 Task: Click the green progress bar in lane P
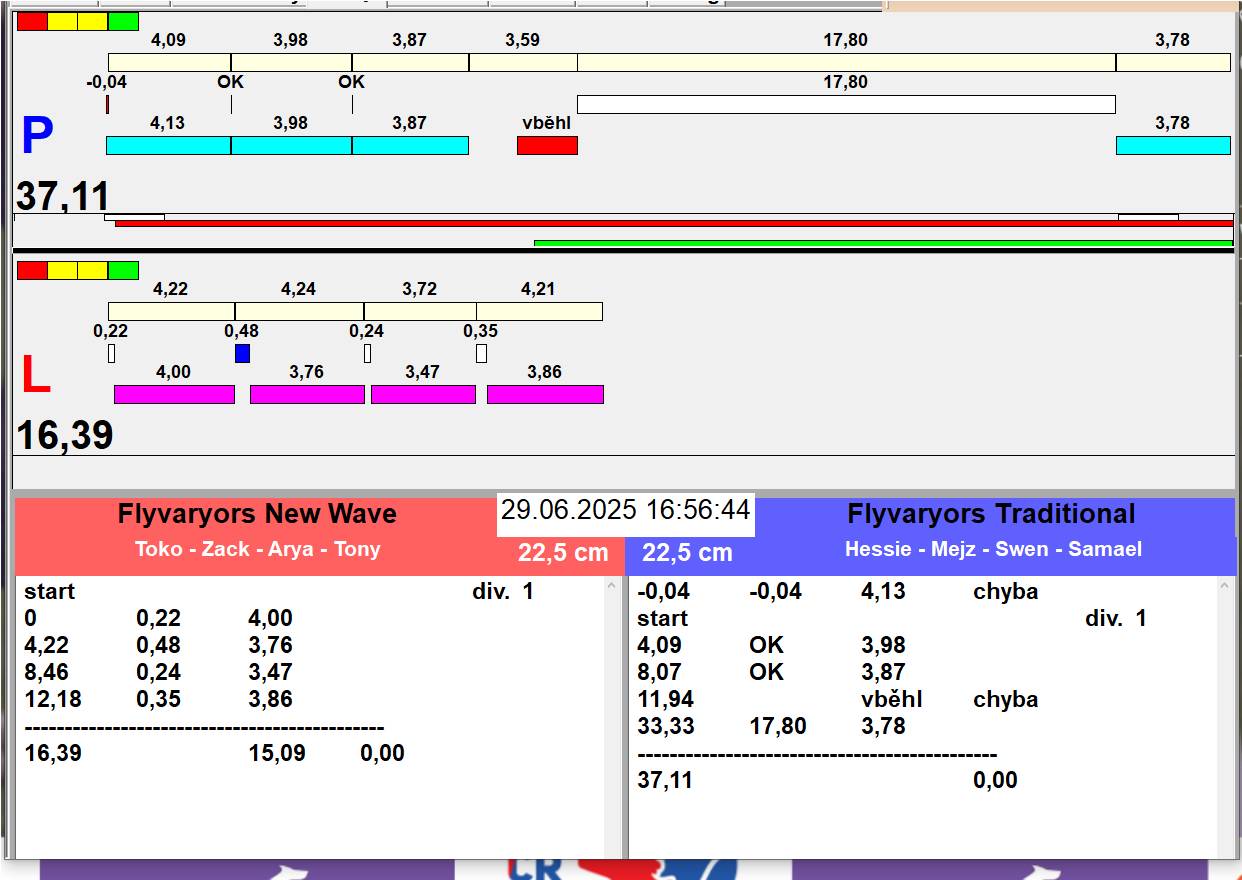[882, 242]
